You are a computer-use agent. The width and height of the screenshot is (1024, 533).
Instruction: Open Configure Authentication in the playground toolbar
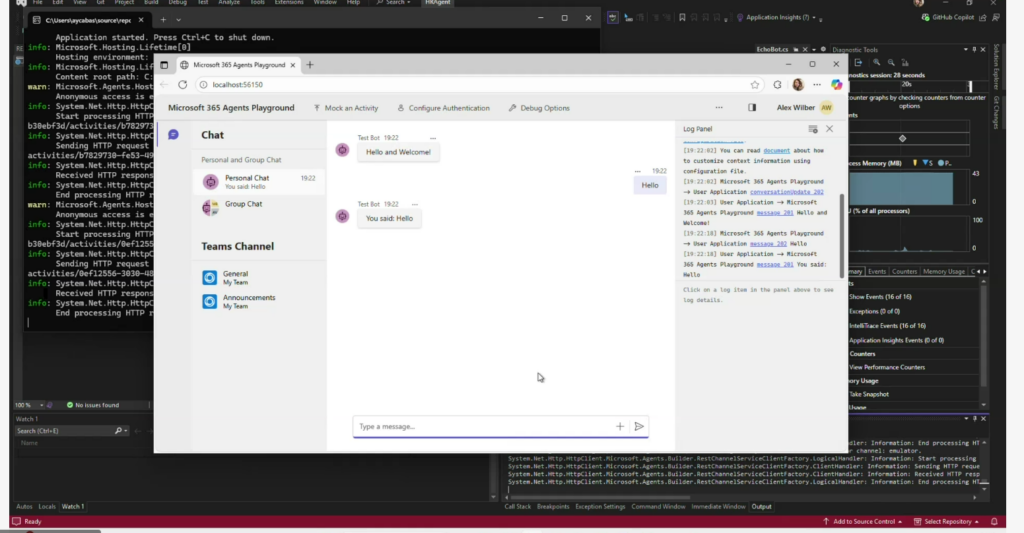[443, 108]
